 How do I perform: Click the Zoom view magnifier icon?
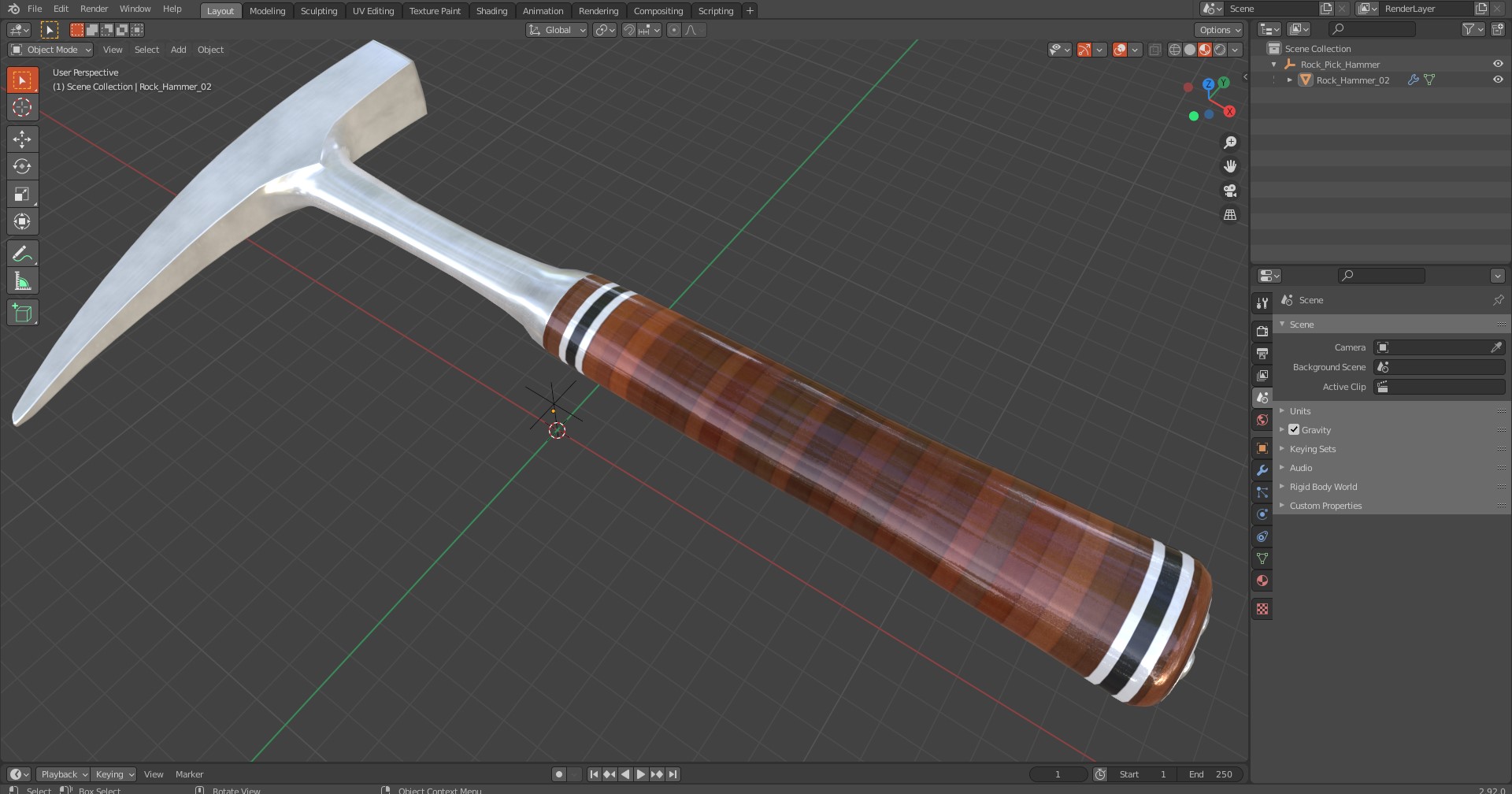point(1230,143)
